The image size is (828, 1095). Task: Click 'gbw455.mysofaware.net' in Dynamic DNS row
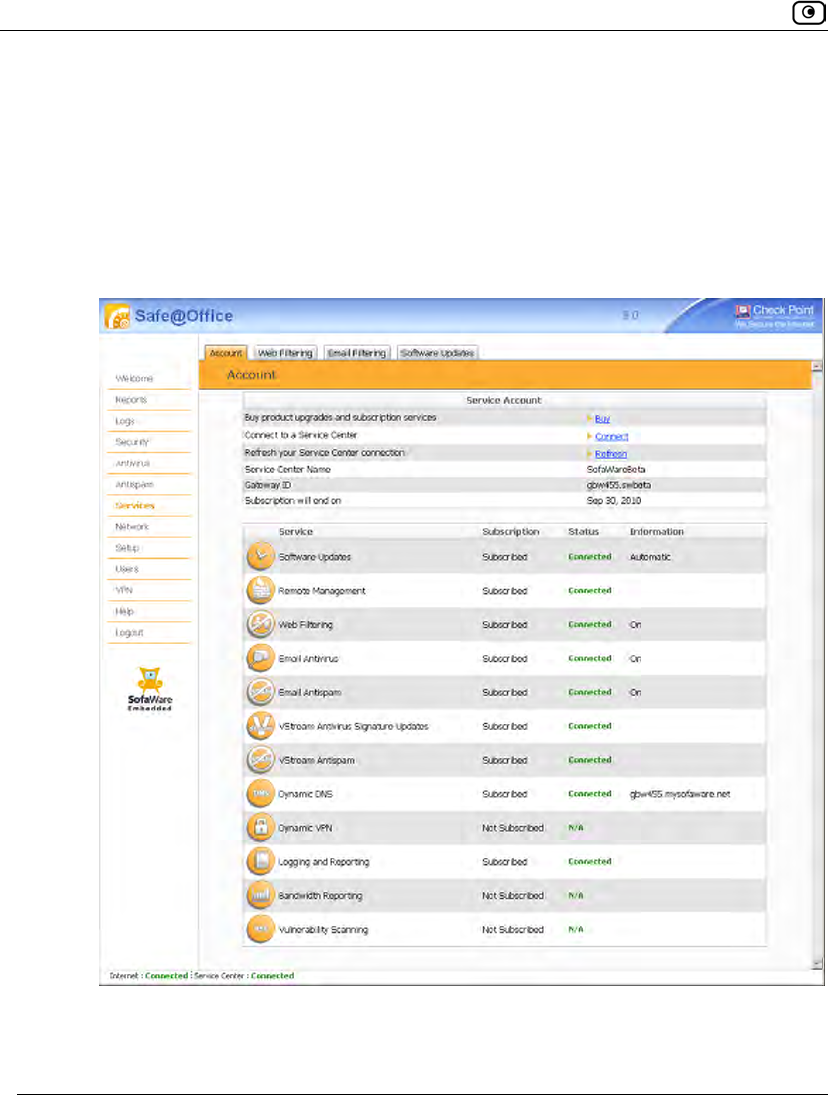[680, 794]
